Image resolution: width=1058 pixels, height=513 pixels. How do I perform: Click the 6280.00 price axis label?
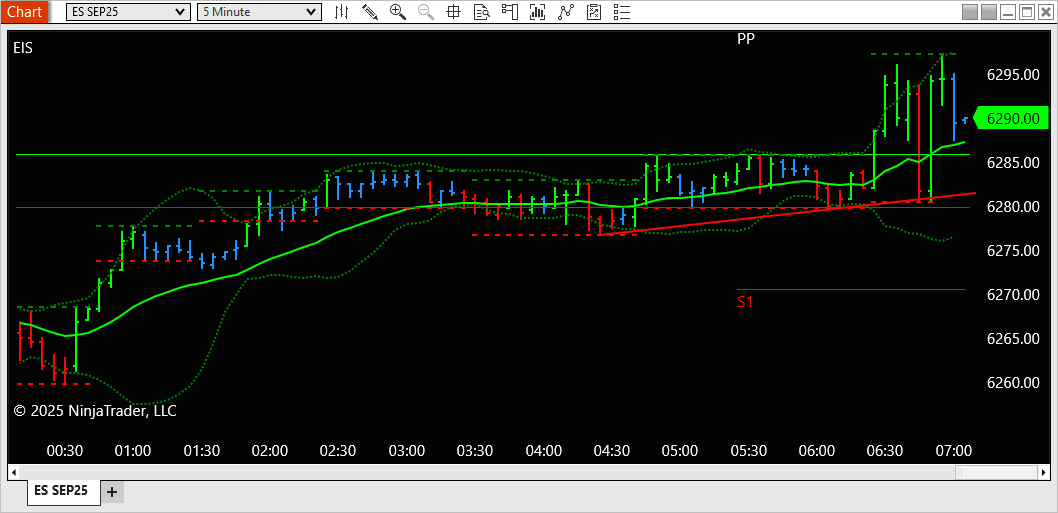pyautogui.click(x=1013, y=207)
